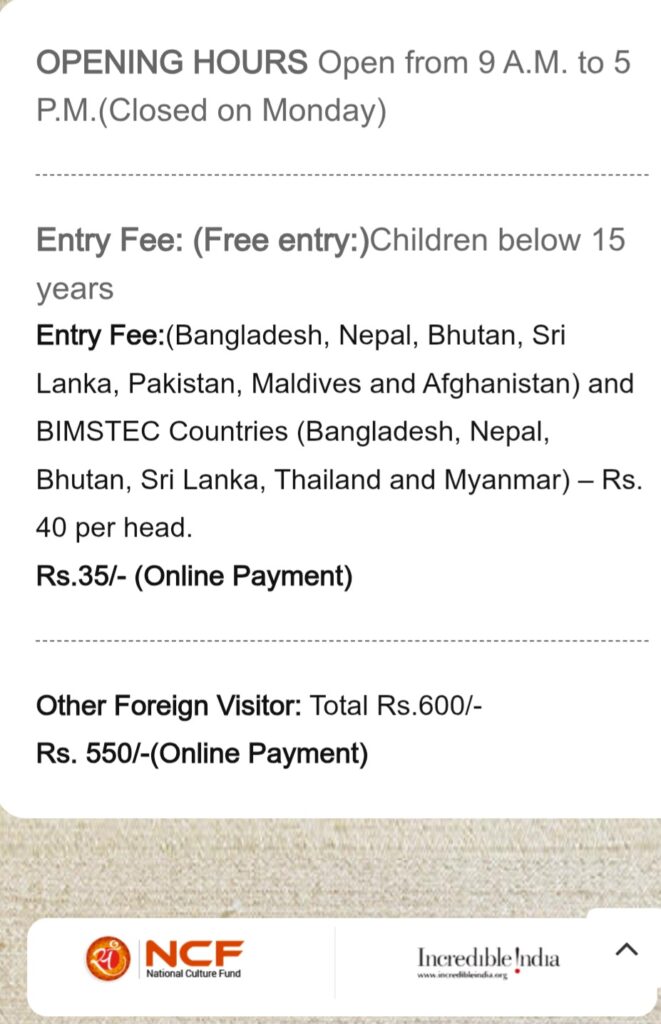This screenshot has width=661, height=1024.
Task: Select the OPENING HOURS heading
Action: click(172, 63)
